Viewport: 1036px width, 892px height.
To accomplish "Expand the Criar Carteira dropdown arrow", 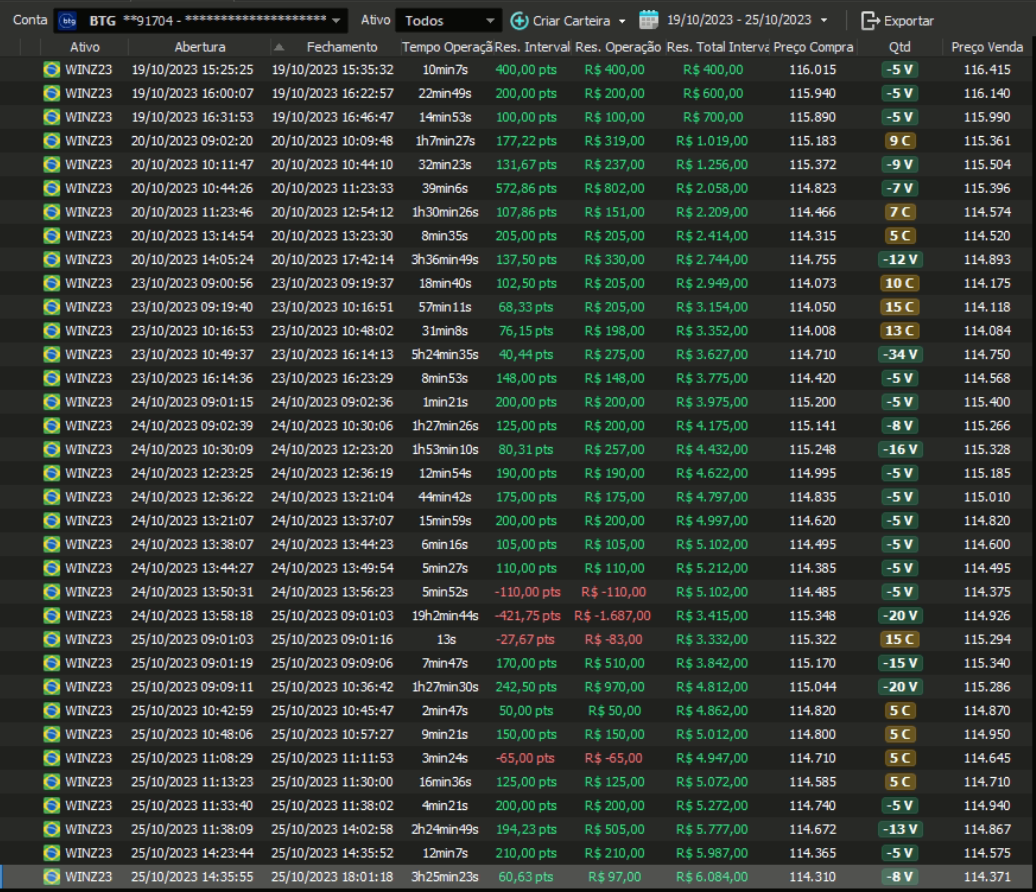I will click(x=622, y=20).
